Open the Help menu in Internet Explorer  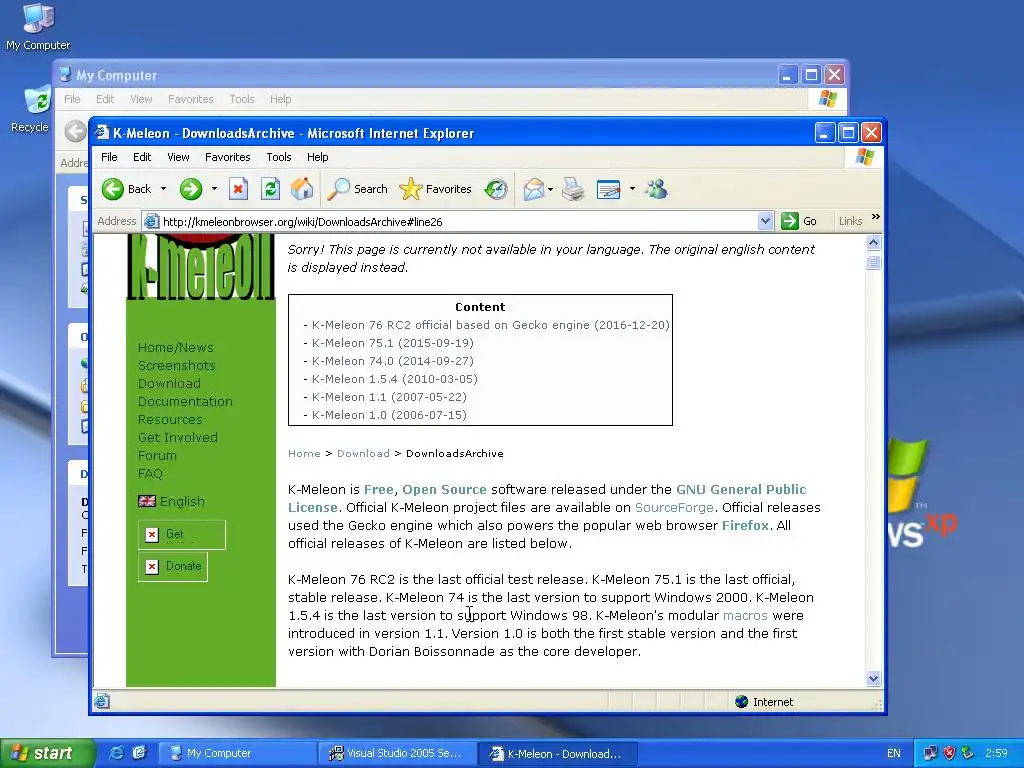[317, 157]
